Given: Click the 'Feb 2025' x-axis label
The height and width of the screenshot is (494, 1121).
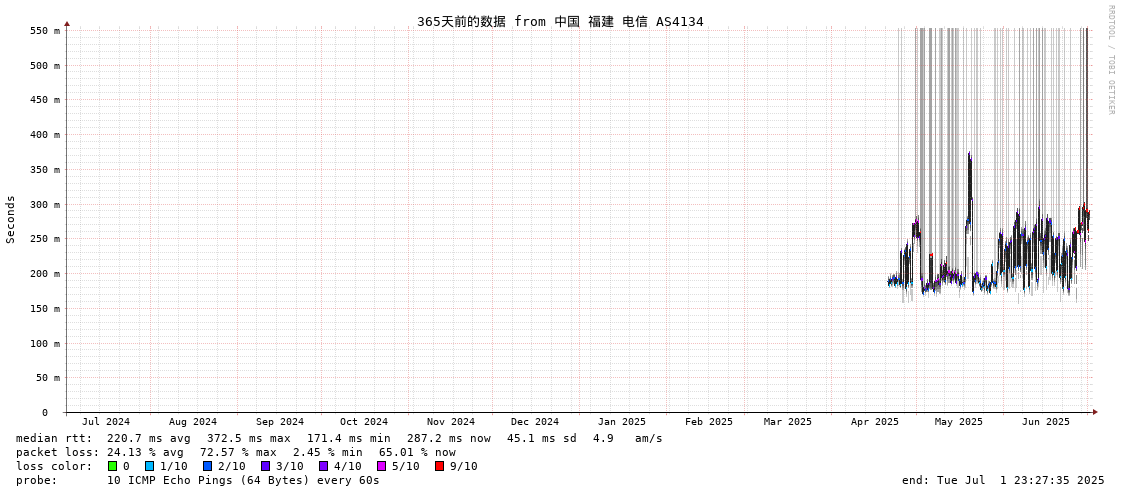Looking at the screenshot, I should 708,422.
